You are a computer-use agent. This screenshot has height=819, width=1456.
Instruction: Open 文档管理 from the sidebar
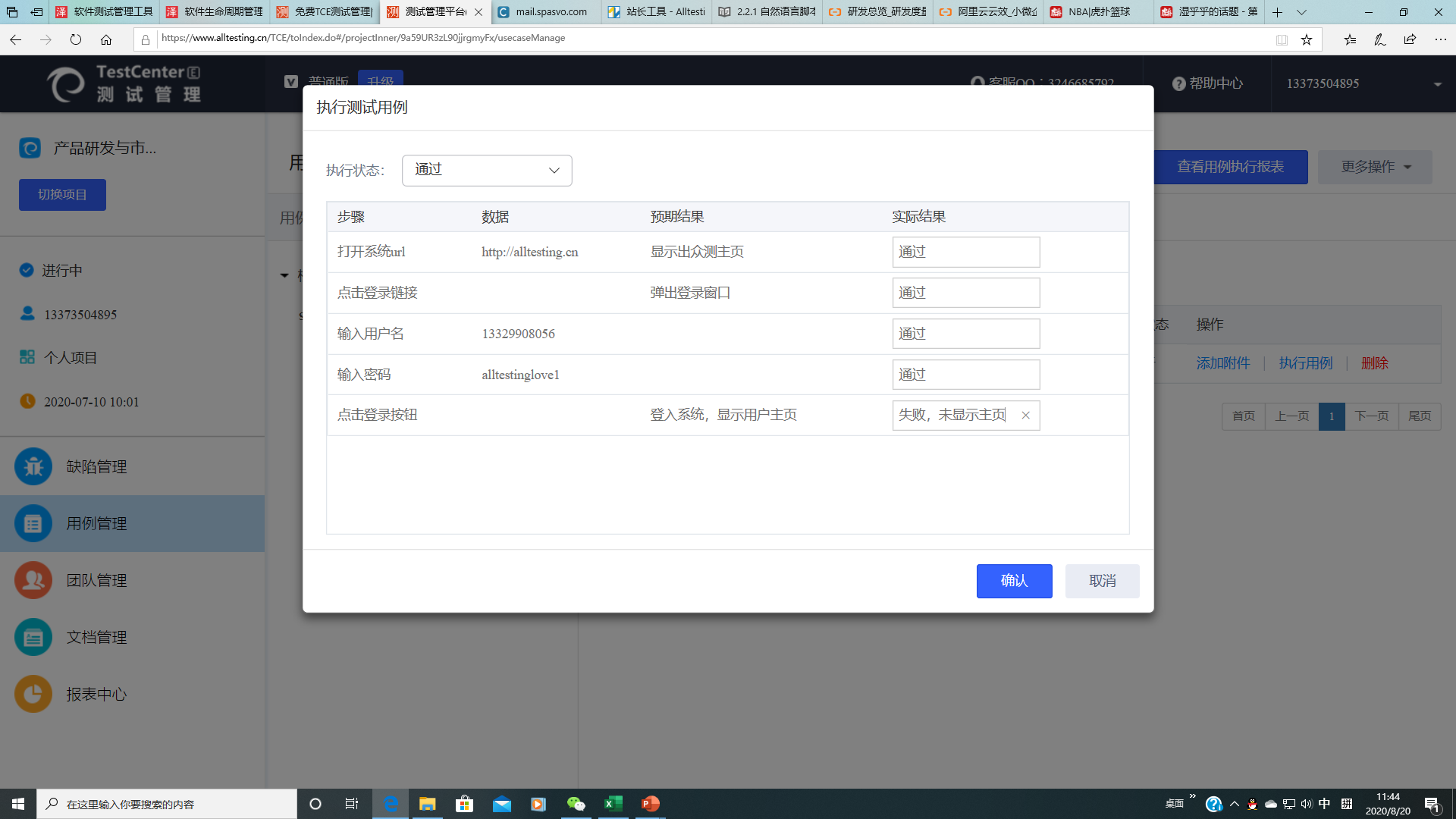tap(96, 637)
